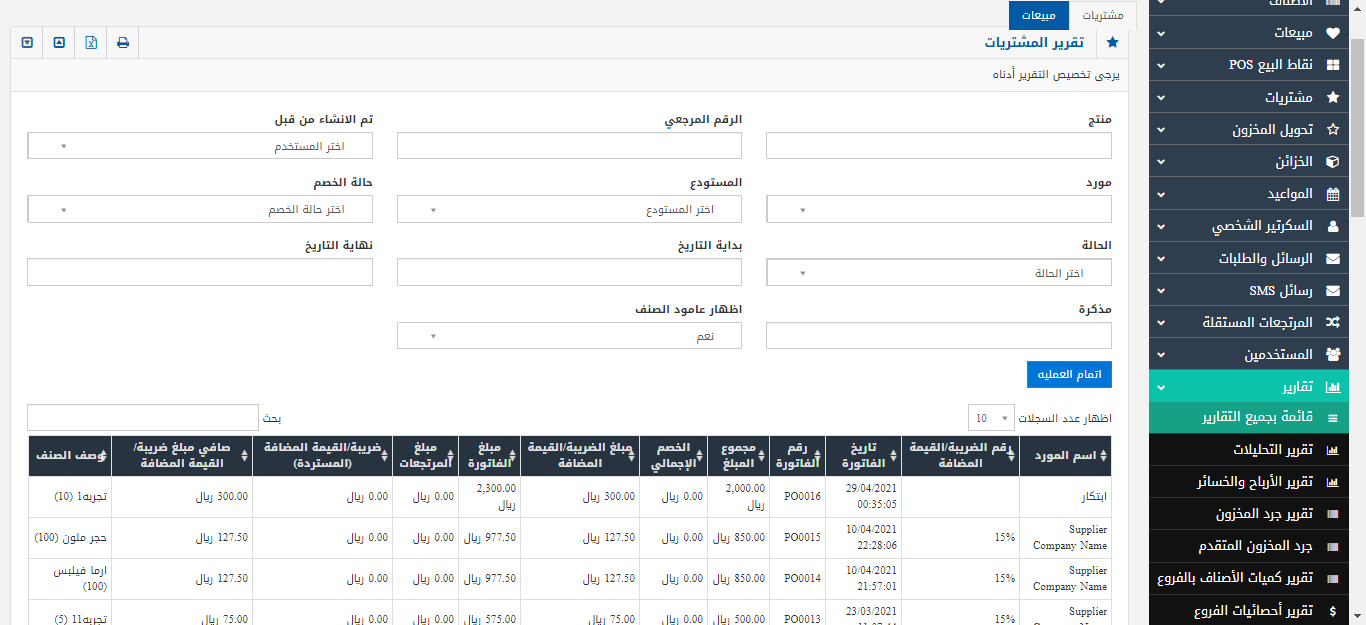Screen dimensions: 1366x625
Task: Switch to the مبيعات tab
Action: pos(1038,15)
